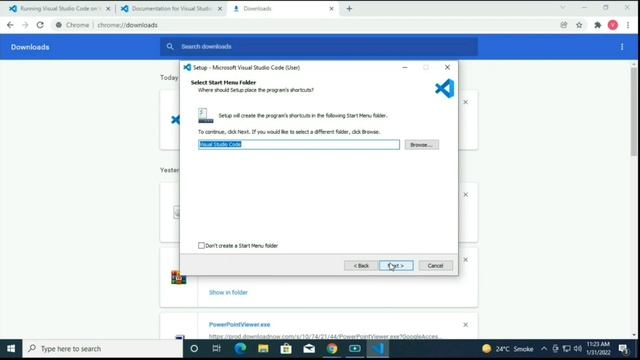Open taskbar clock and date
The image size is (640, 360).
[x=598, y=349]
